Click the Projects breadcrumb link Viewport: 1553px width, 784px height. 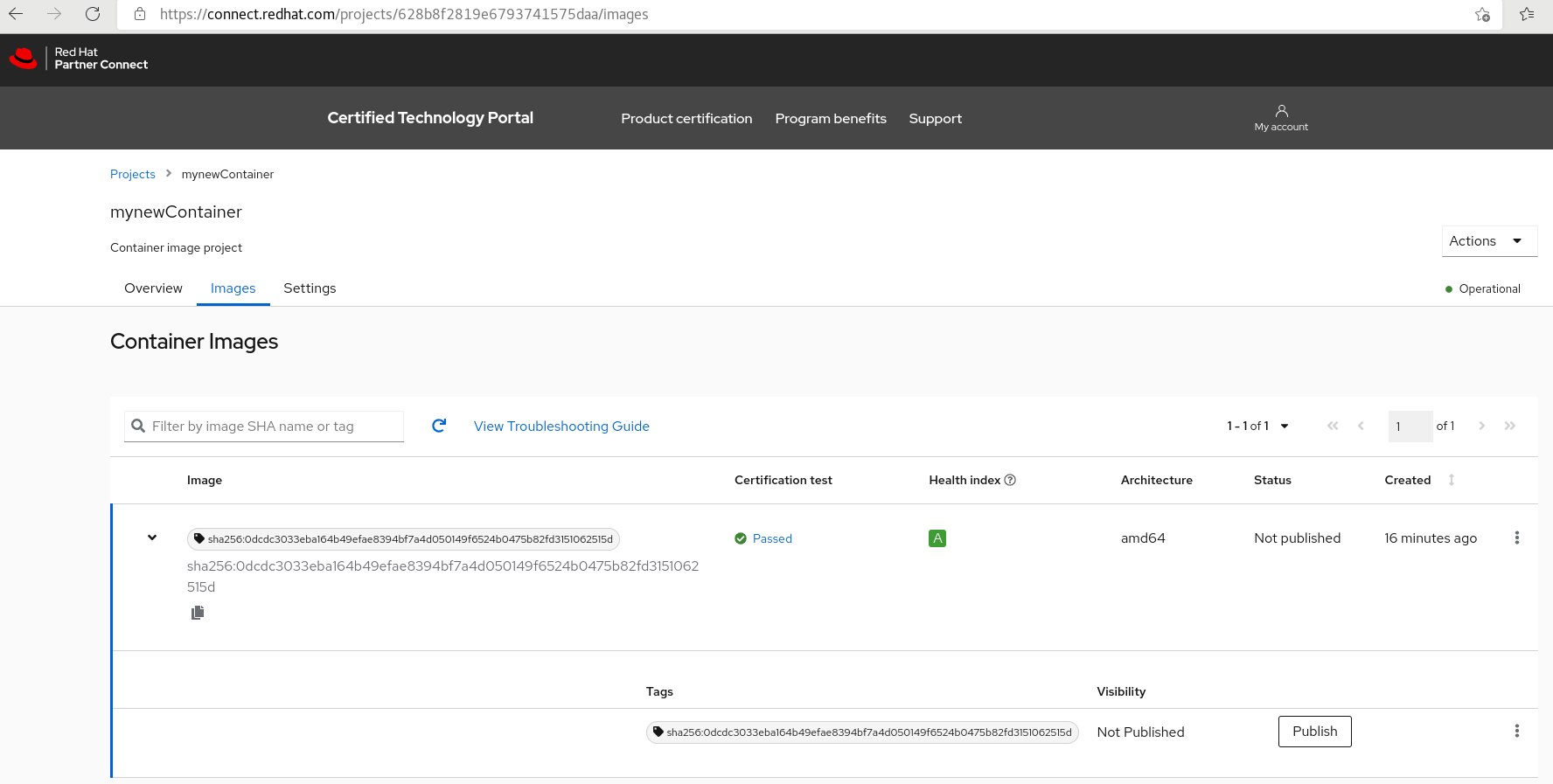click(133, 174)
